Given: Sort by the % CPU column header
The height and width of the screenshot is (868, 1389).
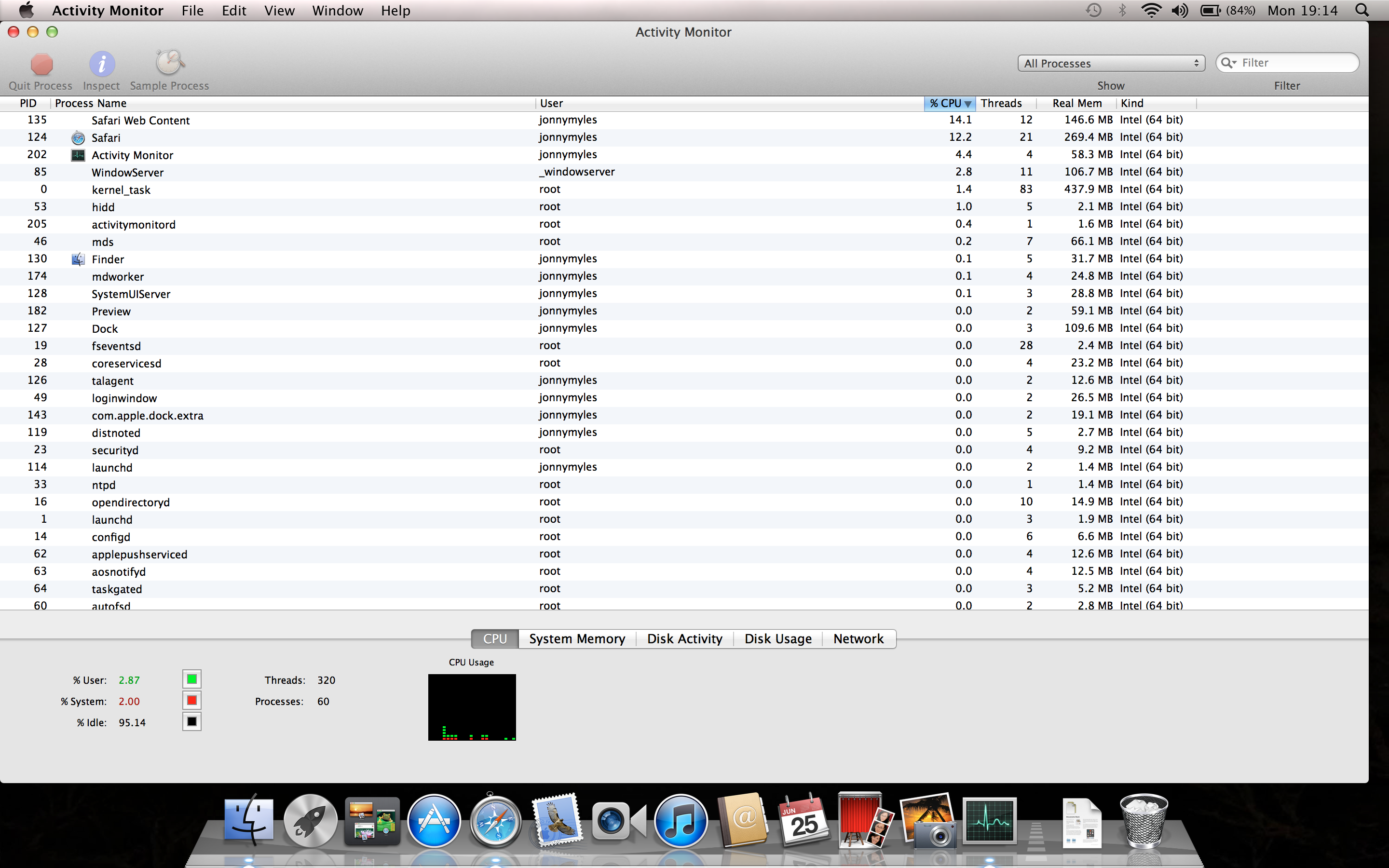Looking at the screenshot, I should 951,103.
